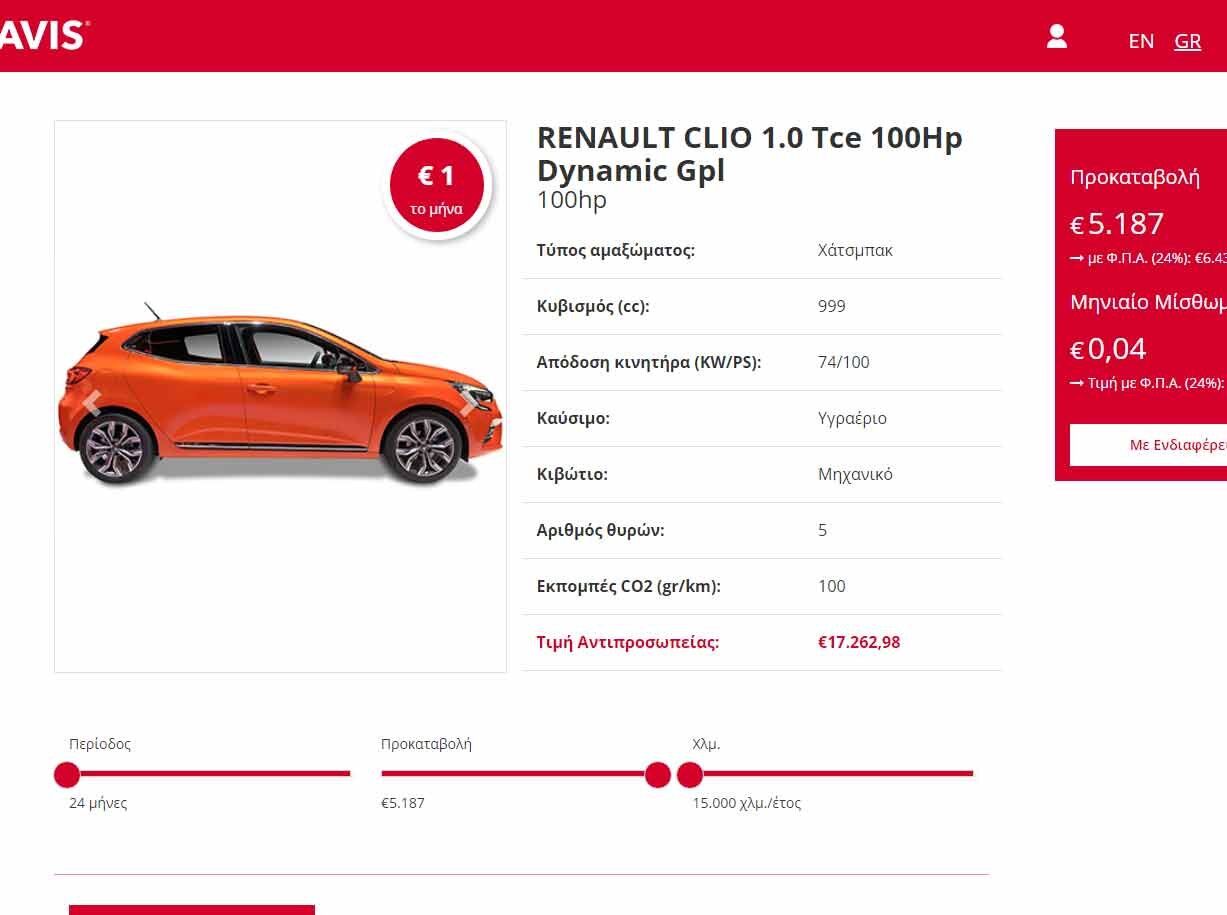Click the Προκαταβολή heading in red panel
1227x915 pixels.
(x=1135, y=178)
